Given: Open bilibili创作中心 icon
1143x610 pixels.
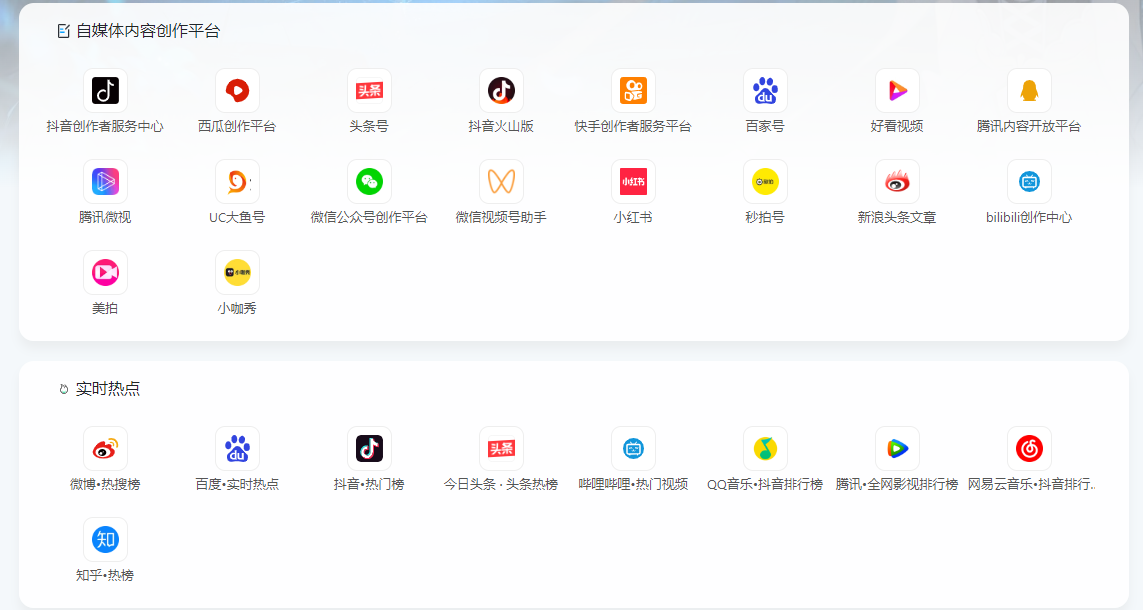Looking at the screenshot, I should tap(1029, 181).
